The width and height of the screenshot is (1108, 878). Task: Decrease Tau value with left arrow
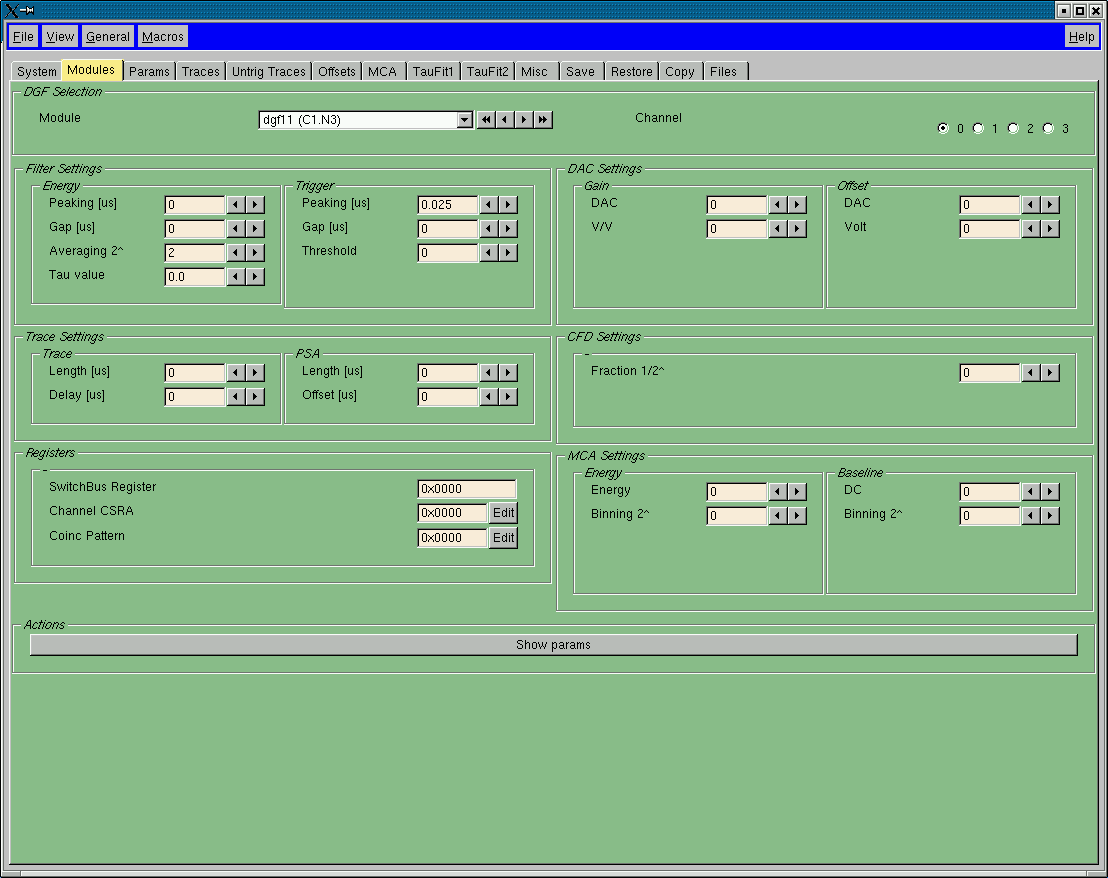click(236, 277)
